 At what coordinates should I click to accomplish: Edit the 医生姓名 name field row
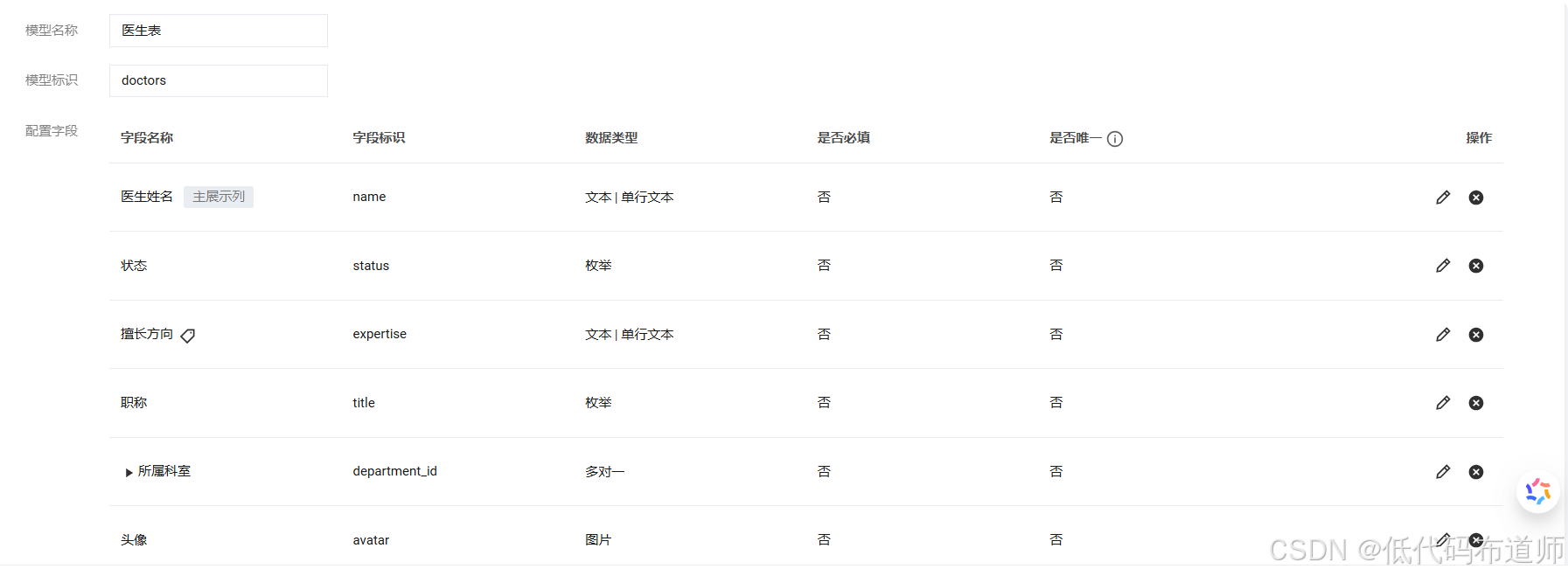click(1443, 198)
